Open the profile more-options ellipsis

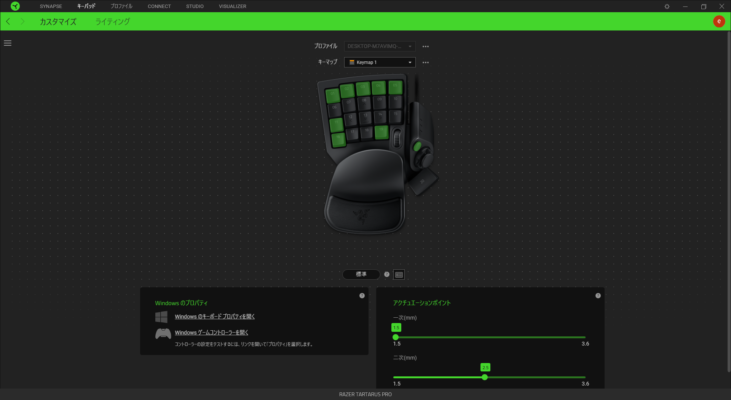click(426, 47)
